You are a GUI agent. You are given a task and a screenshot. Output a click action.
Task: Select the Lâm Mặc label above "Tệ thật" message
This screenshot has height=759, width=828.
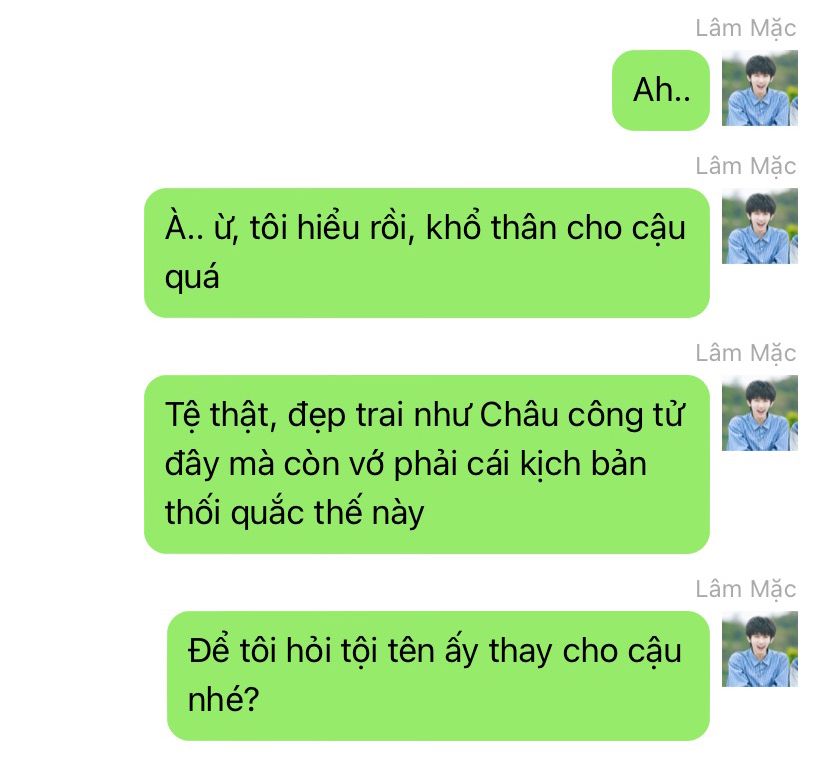click(745, 353)
